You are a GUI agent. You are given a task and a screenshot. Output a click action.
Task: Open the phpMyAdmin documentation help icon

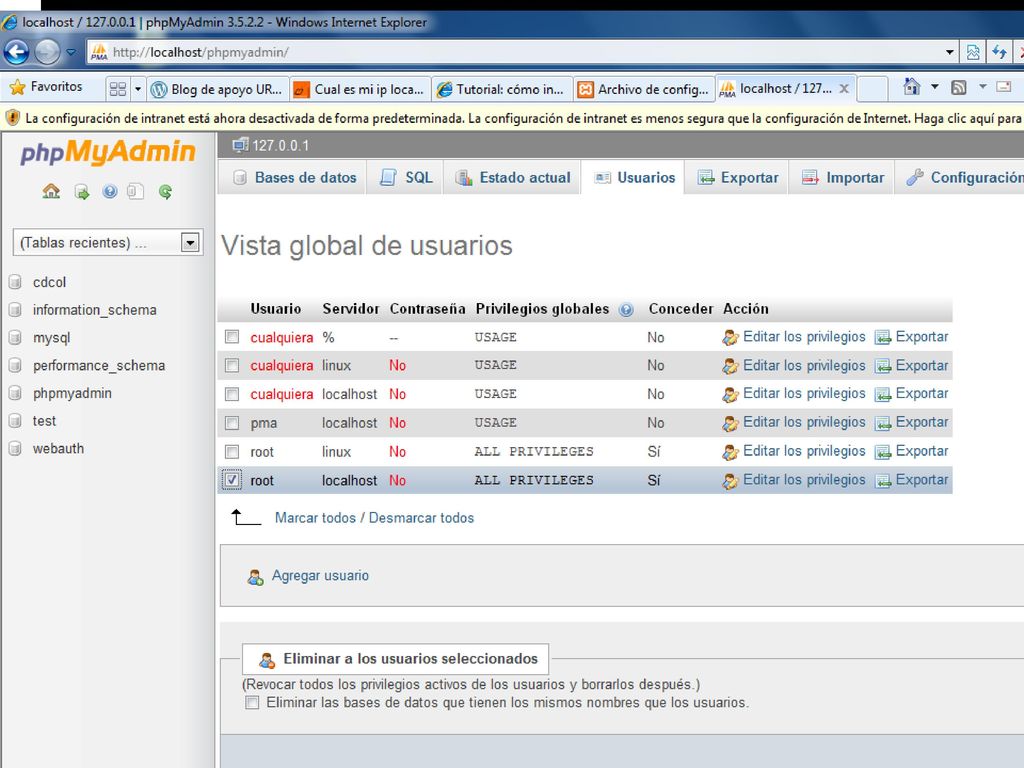click(x=110, y=191)
